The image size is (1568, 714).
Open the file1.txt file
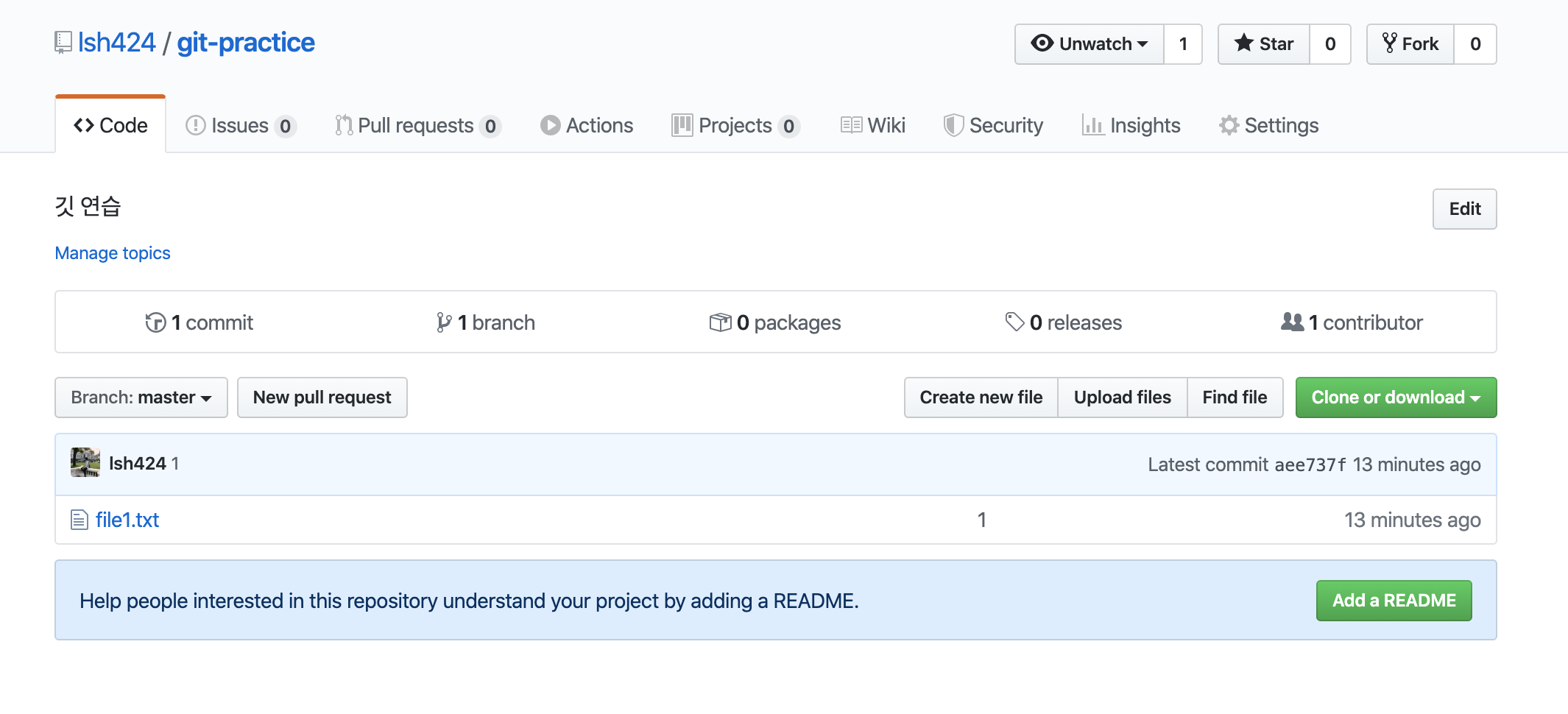coord(127,520)
